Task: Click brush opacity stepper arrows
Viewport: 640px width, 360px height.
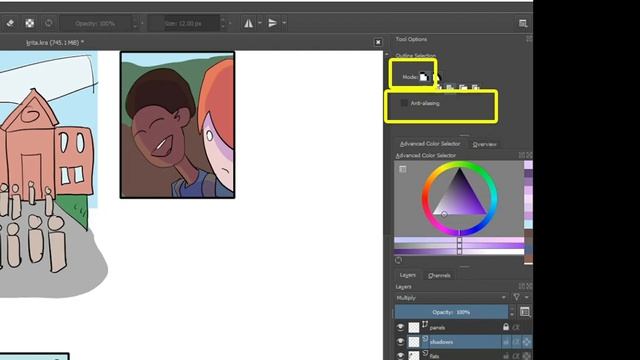Action: 136,23
